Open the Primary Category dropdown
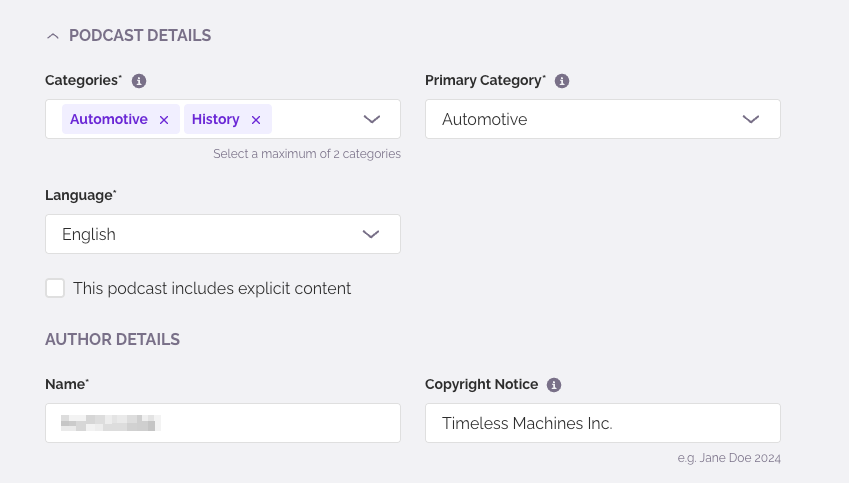The image size is (849, 483). coord(602,119)
